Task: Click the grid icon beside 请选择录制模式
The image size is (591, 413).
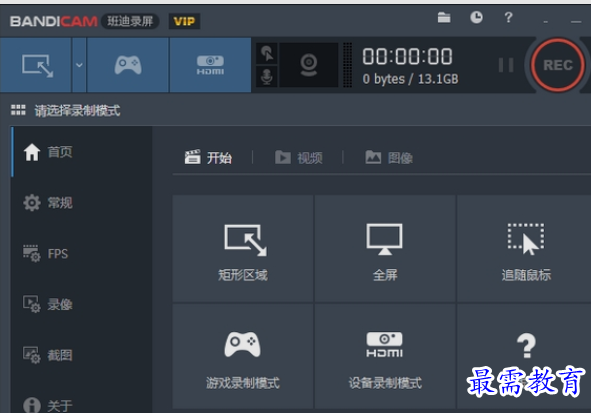Action: pyautogui.click(x=18, y=110)
